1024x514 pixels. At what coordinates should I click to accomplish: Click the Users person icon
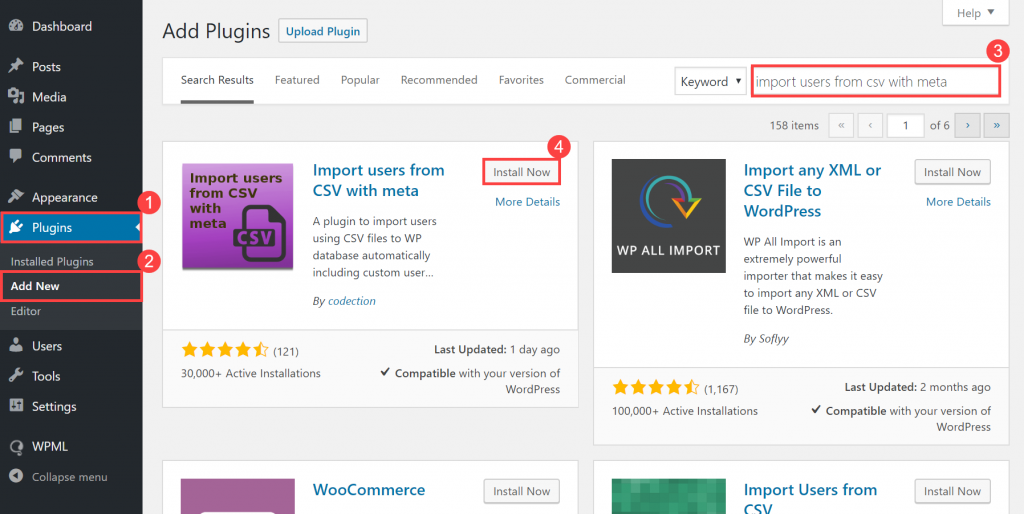click(x=16, y=346)
